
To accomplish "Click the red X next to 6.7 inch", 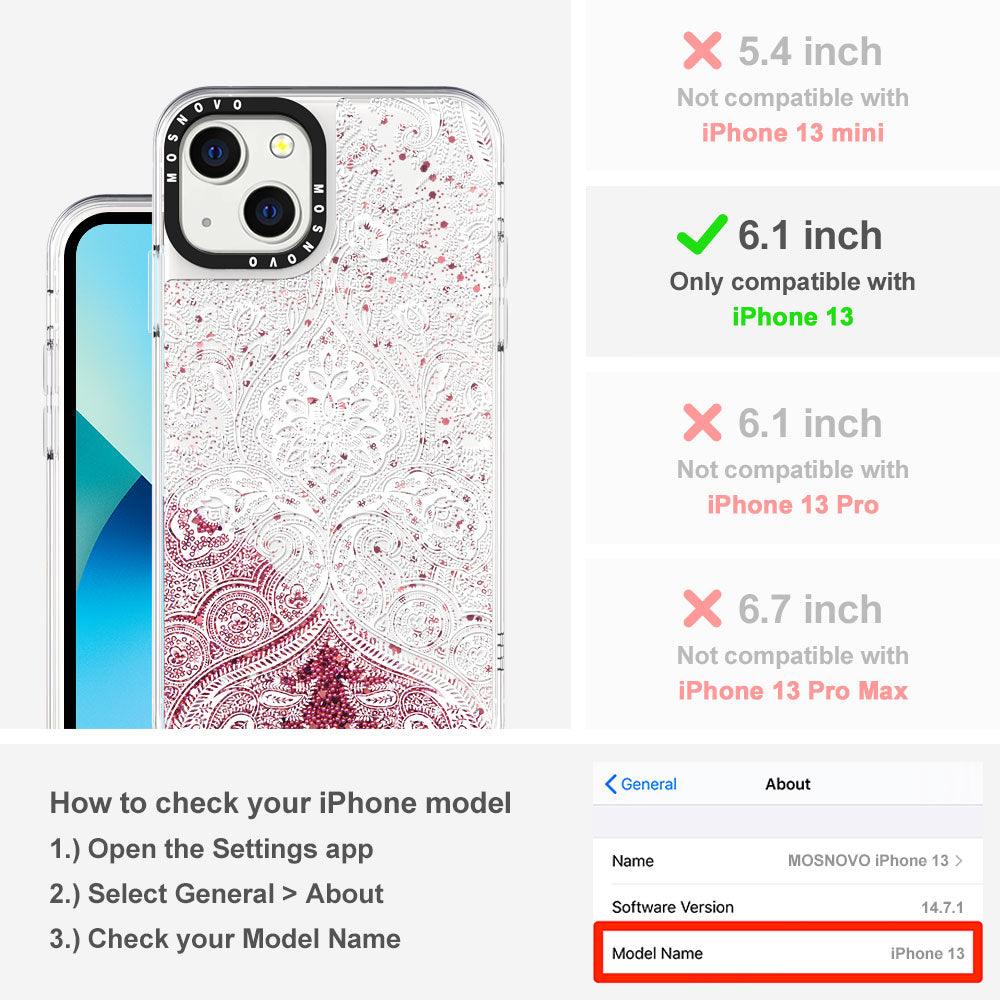I will tap(702, 608).
